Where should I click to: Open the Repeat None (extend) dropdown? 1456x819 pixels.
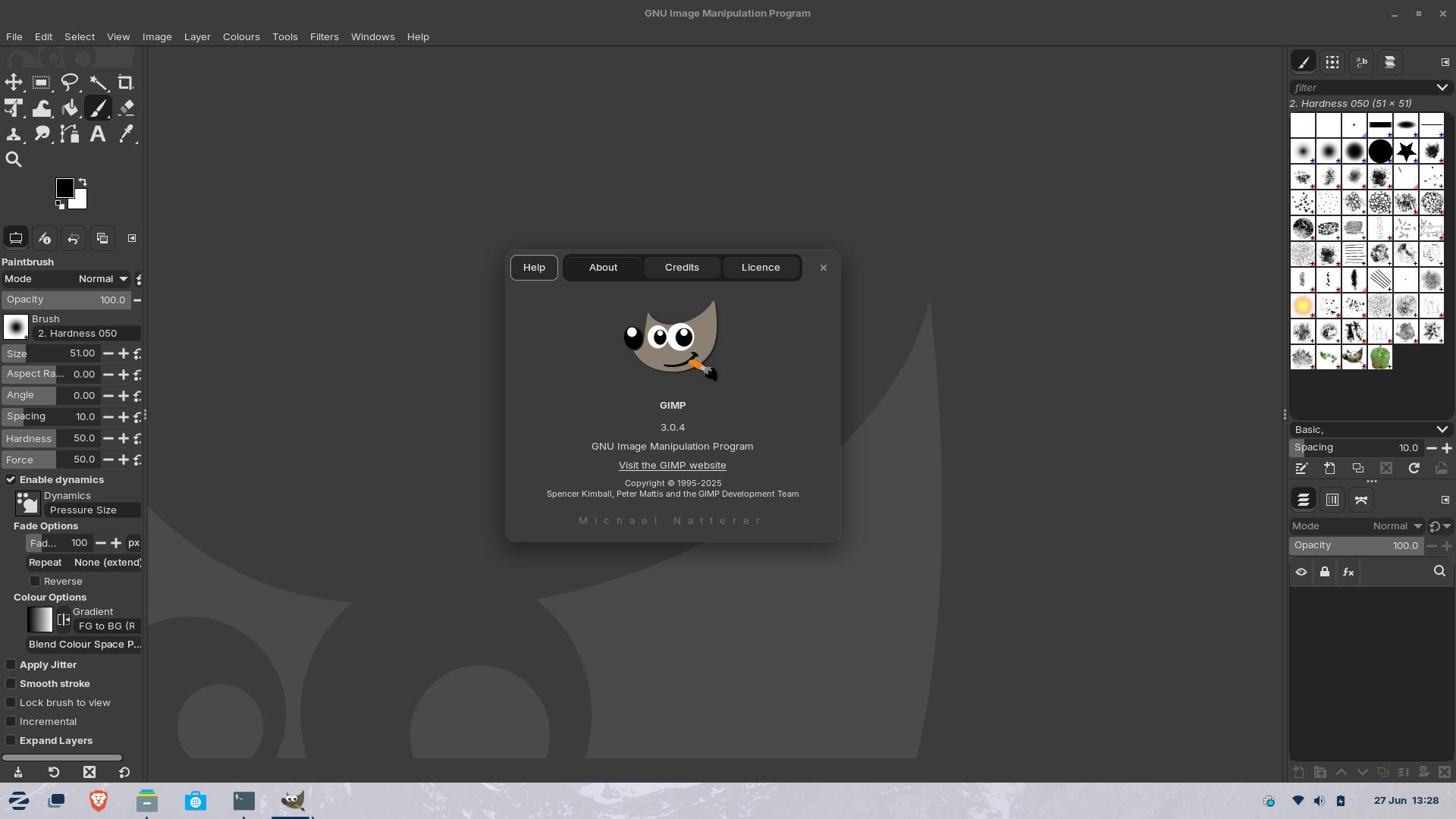[x=84, y=562]
